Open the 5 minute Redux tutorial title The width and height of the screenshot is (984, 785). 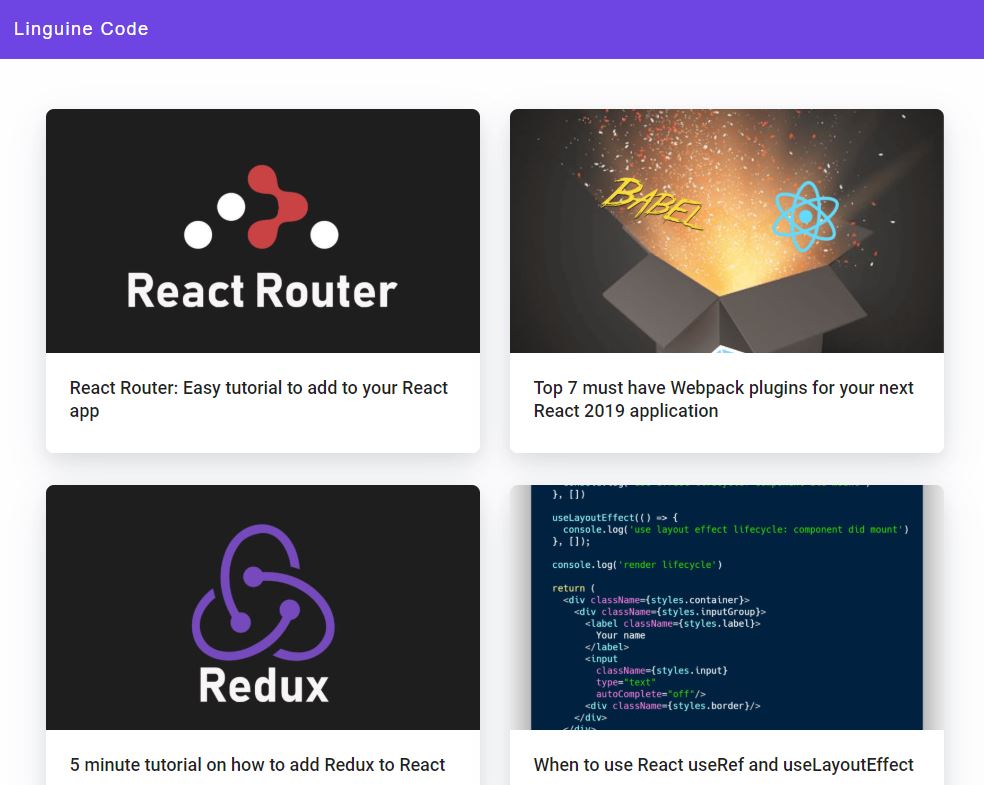tap(257, 765)
